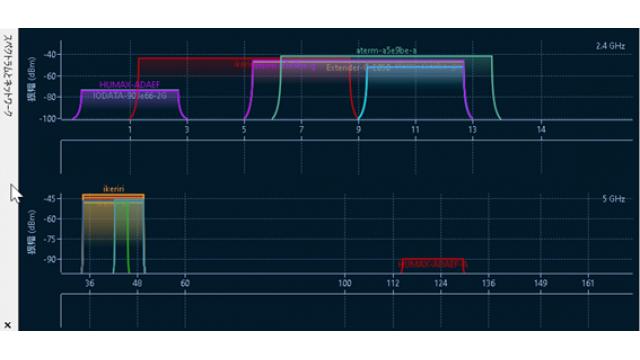This screenshot has width=640, height=360.
Task: Click the 5 GHz band label
Action: tap(613, 199)
